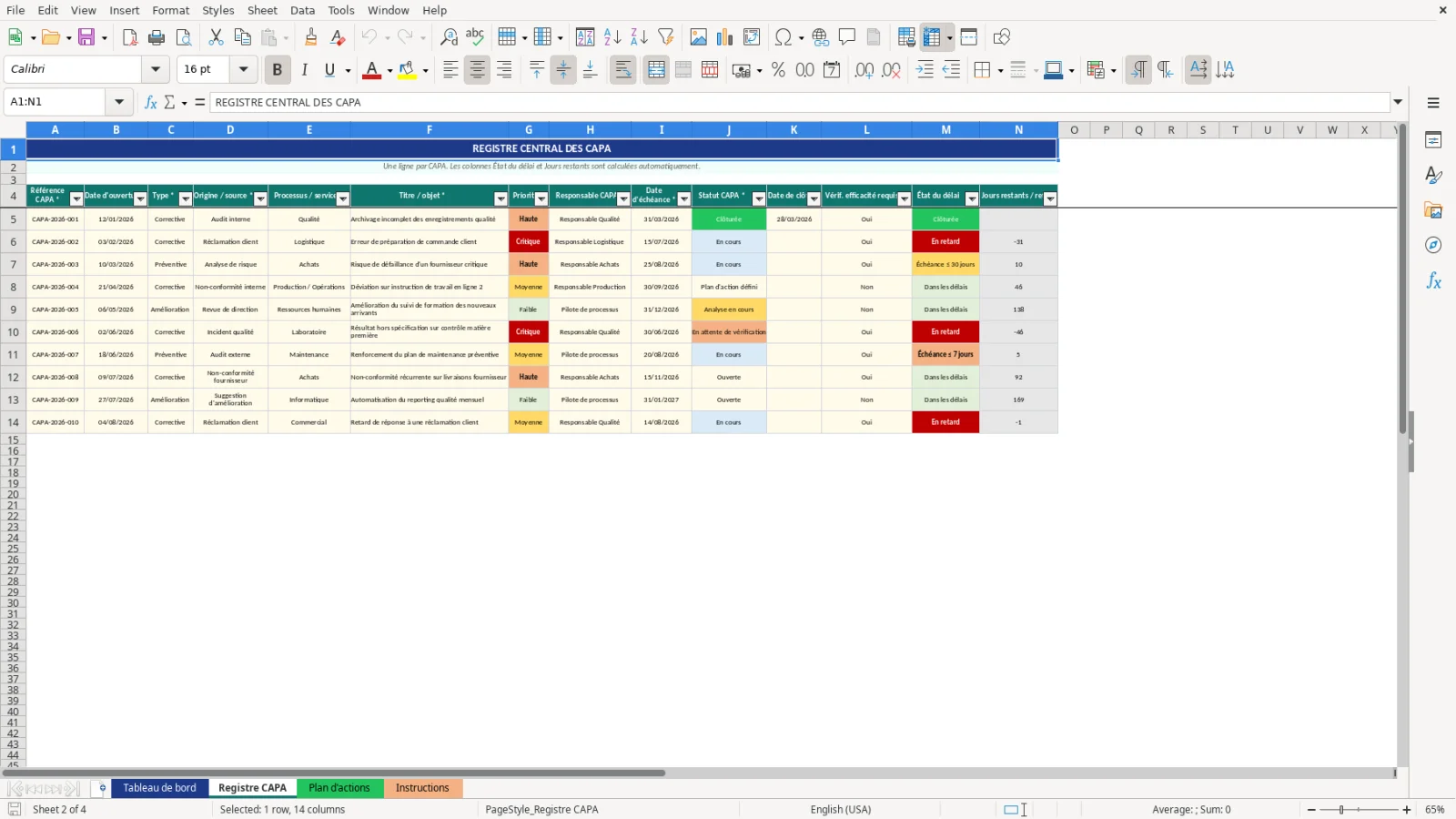
Task: Click the zoom in plus button
Action: [1407, 810]
